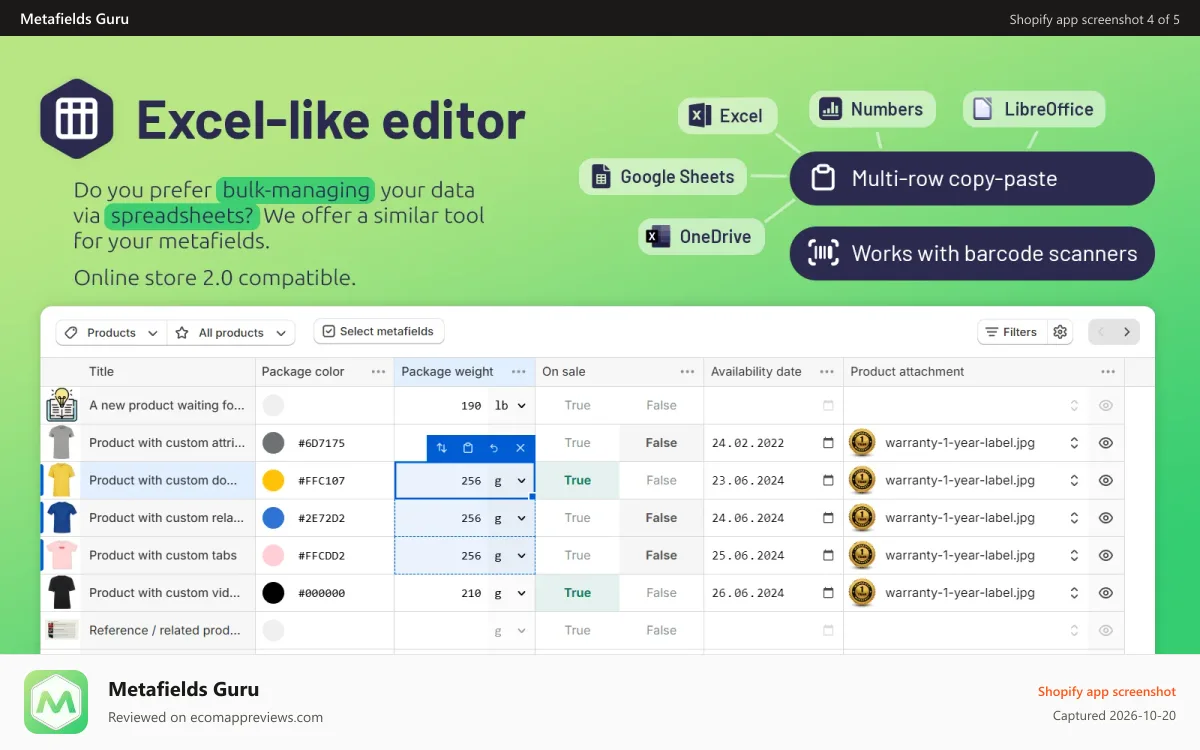Preview attachment for Product with custom attri... row
Screen dimensions: 1200x750
coord(1106,443)
